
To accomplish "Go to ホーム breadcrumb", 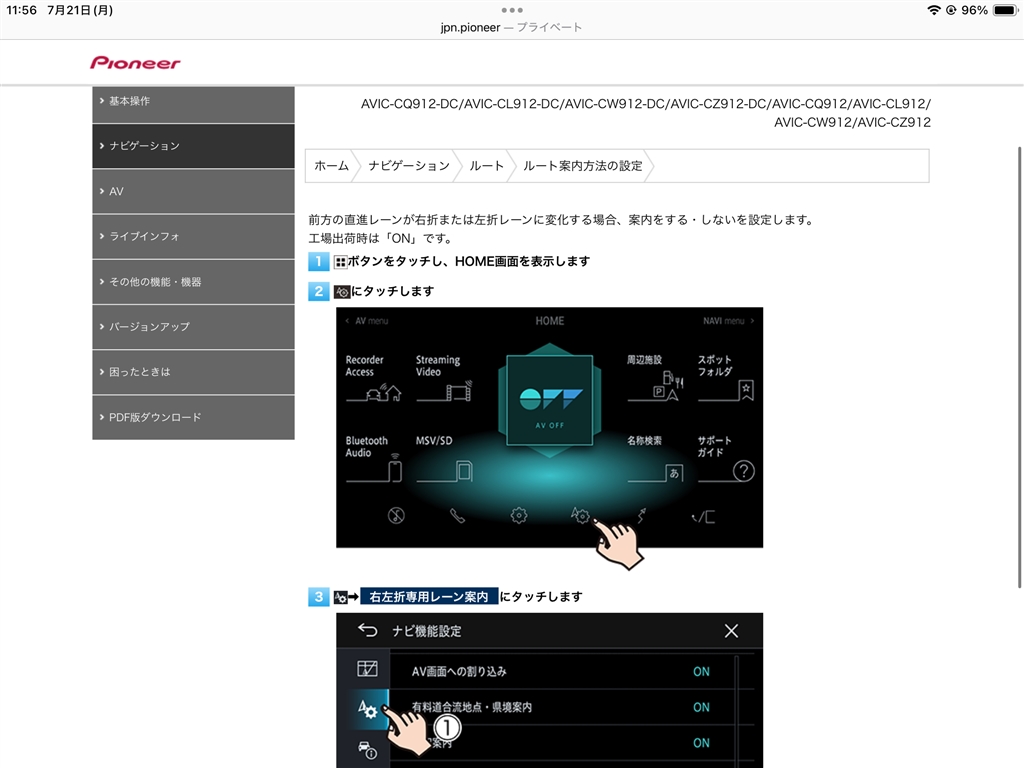I will pos(331,166).
